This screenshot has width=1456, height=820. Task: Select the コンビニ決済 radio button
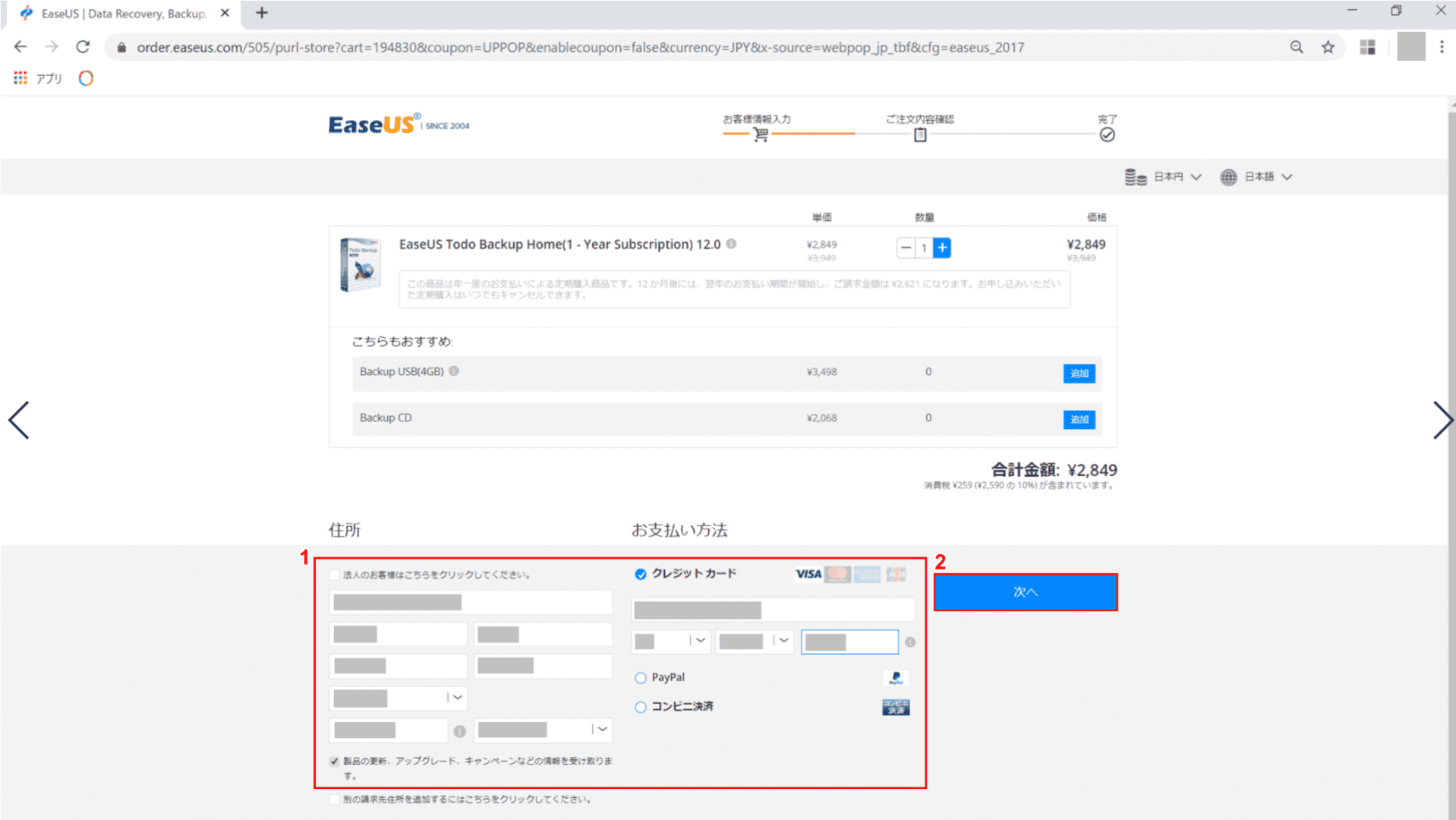point(641,707)
